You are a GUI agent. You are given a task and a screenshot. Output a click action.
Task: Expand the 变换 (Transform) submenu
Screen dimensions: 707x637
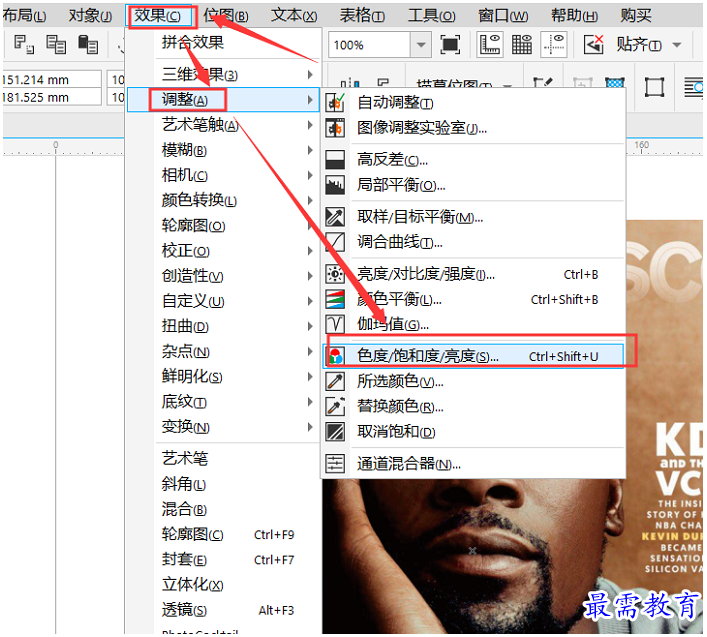pyautogui.click(x=224, y=427)
